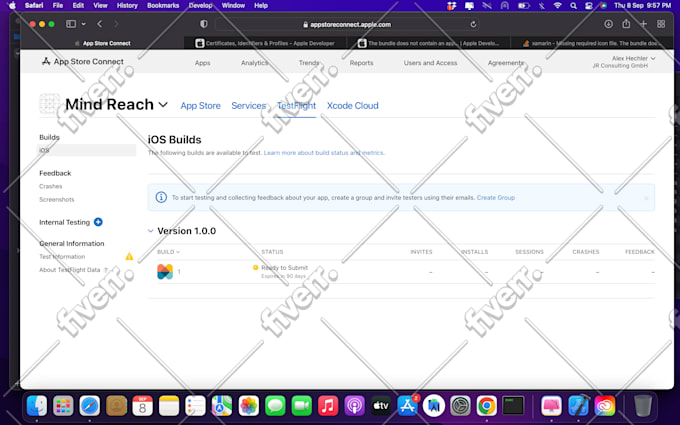Open Test Information in sidebar
The height and width of the screenshot is (425, 680).
62,256
